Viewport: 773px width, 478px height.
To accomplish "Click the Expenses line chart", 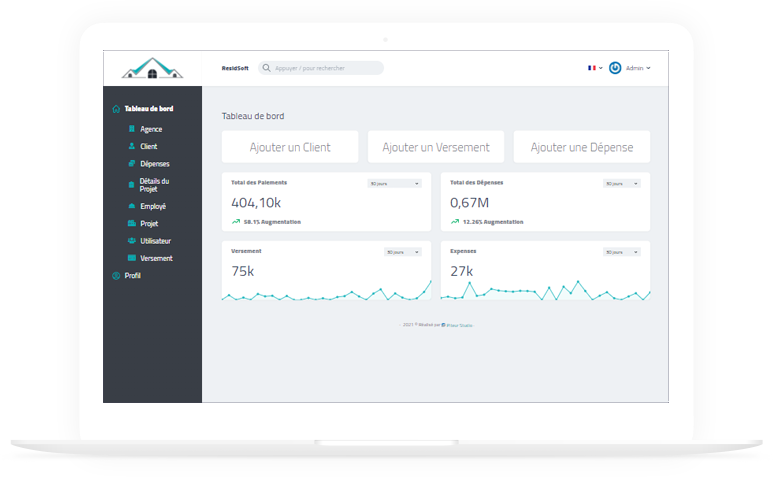I will coord(545,290).
